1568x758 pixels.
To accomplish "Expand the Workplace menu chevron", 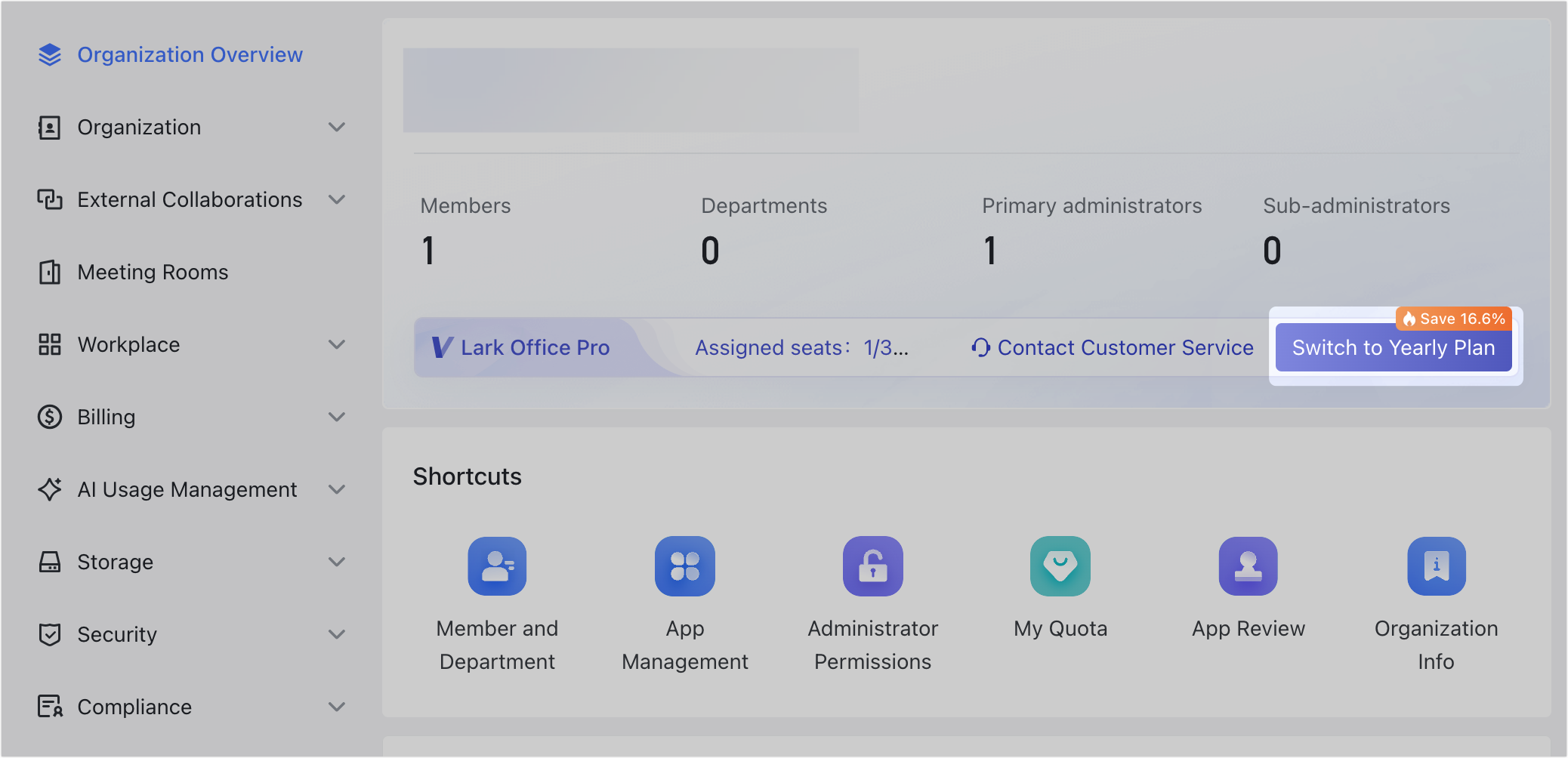I will click(336, 344).
